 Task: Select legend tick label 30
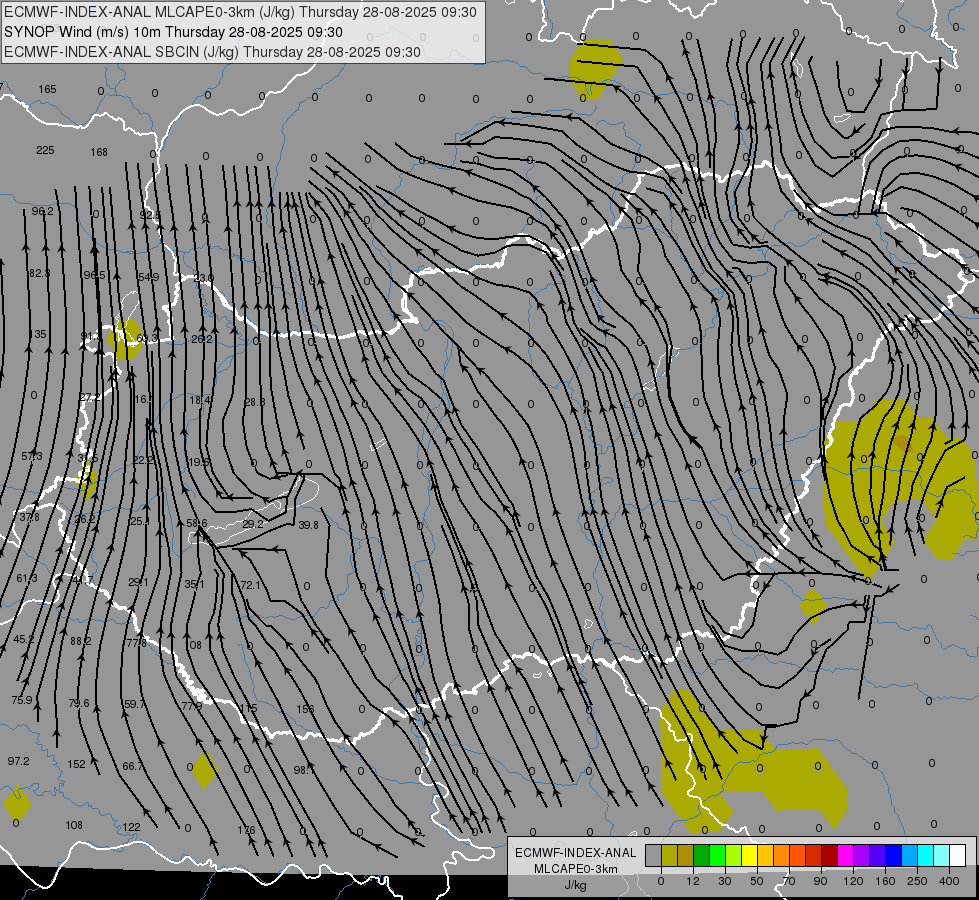(x=724, y=881)
